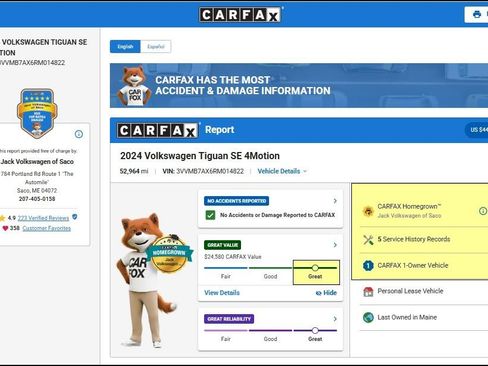
Task: Click the Homegrown badge on Car Fox
Action: pos(169,253)
